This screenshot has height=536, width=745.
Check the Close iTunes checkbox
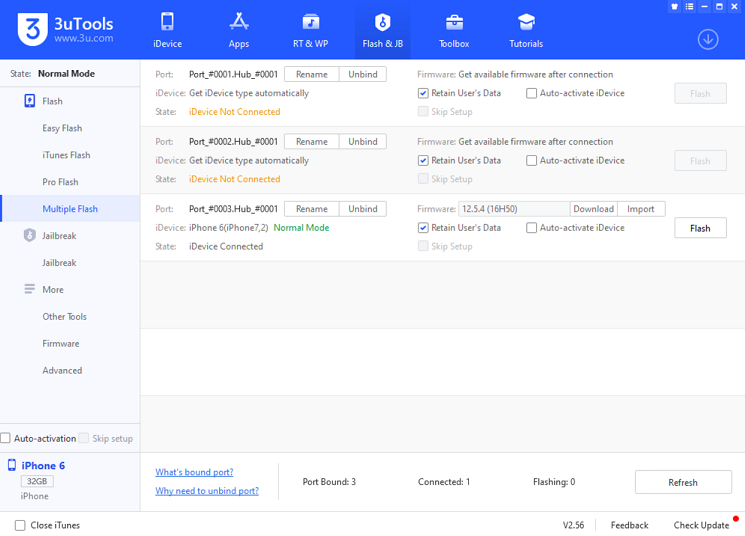click(x=20, y=525)
